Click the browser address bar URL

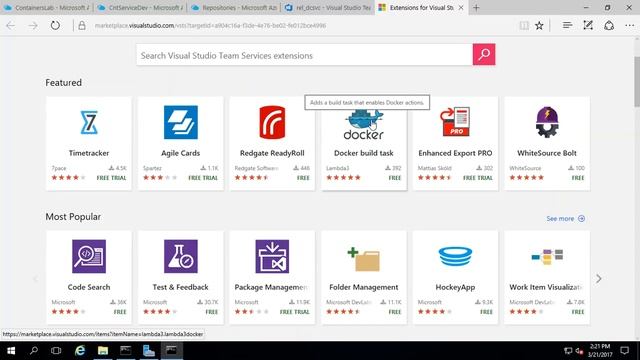pos(210,25)
